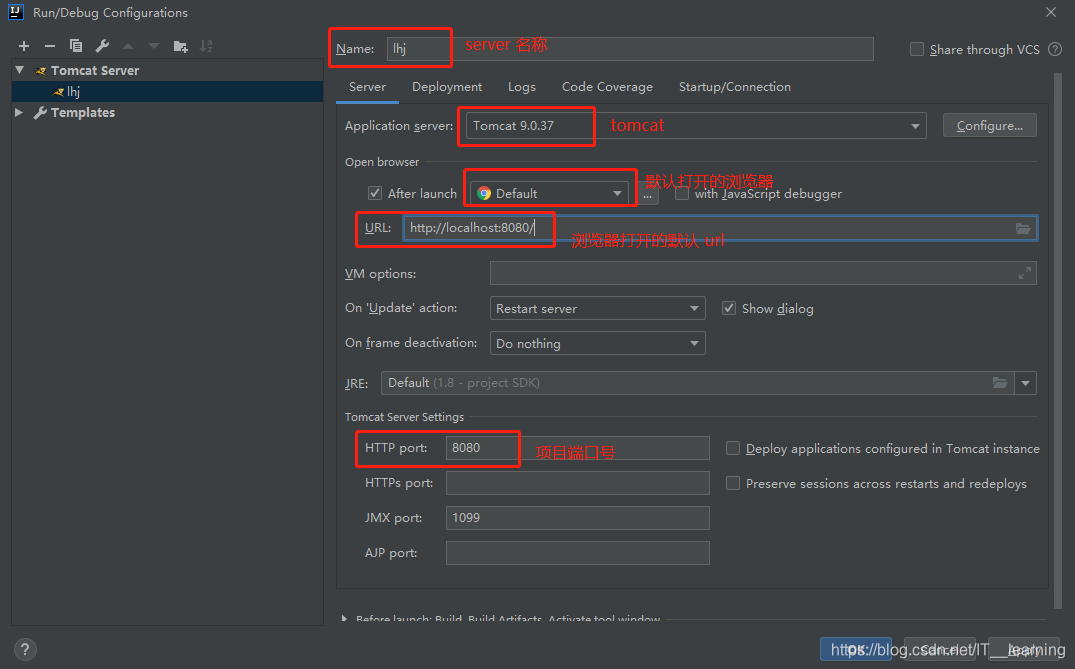Switch to the Startup/Connection tab

[735, 87]
